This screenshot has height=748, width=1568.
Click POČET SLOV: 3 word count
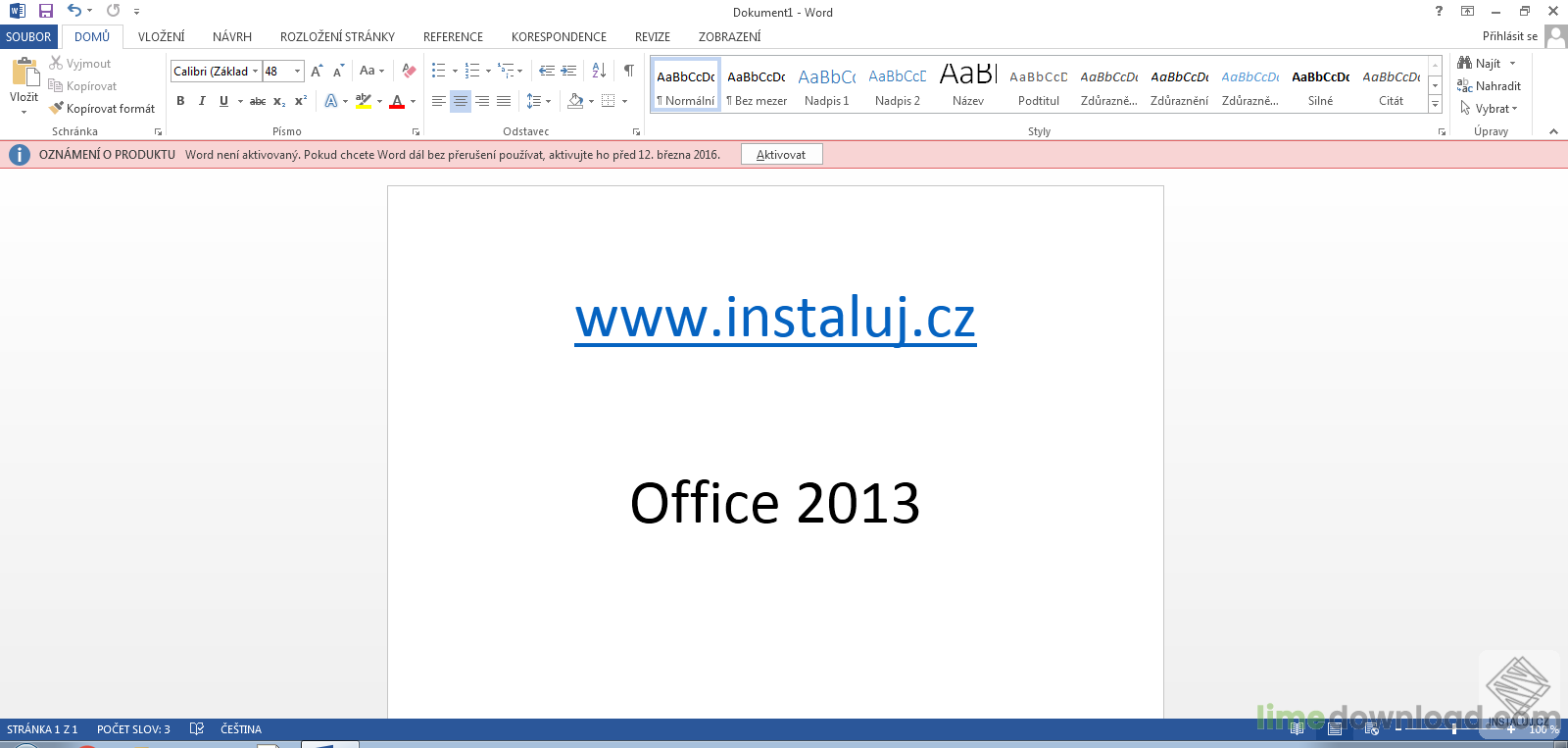(x=133, y=729)
